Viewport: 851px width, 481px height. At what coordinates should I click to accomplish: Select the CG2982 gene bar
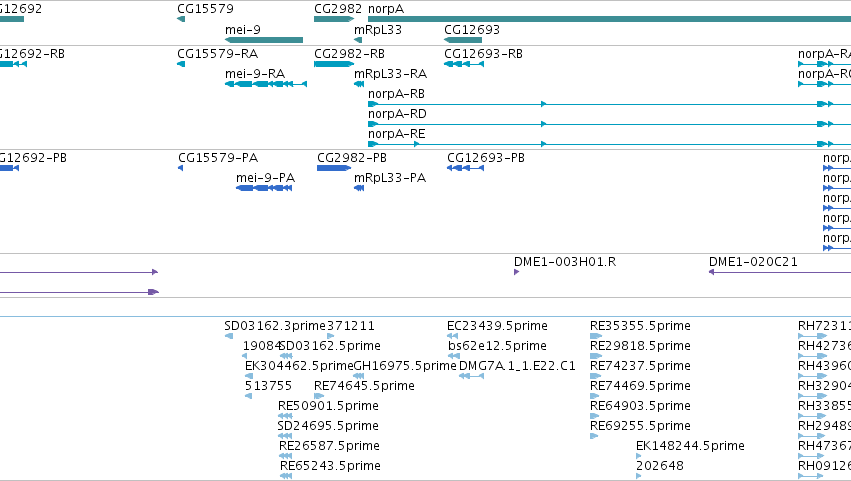(334, 20)
